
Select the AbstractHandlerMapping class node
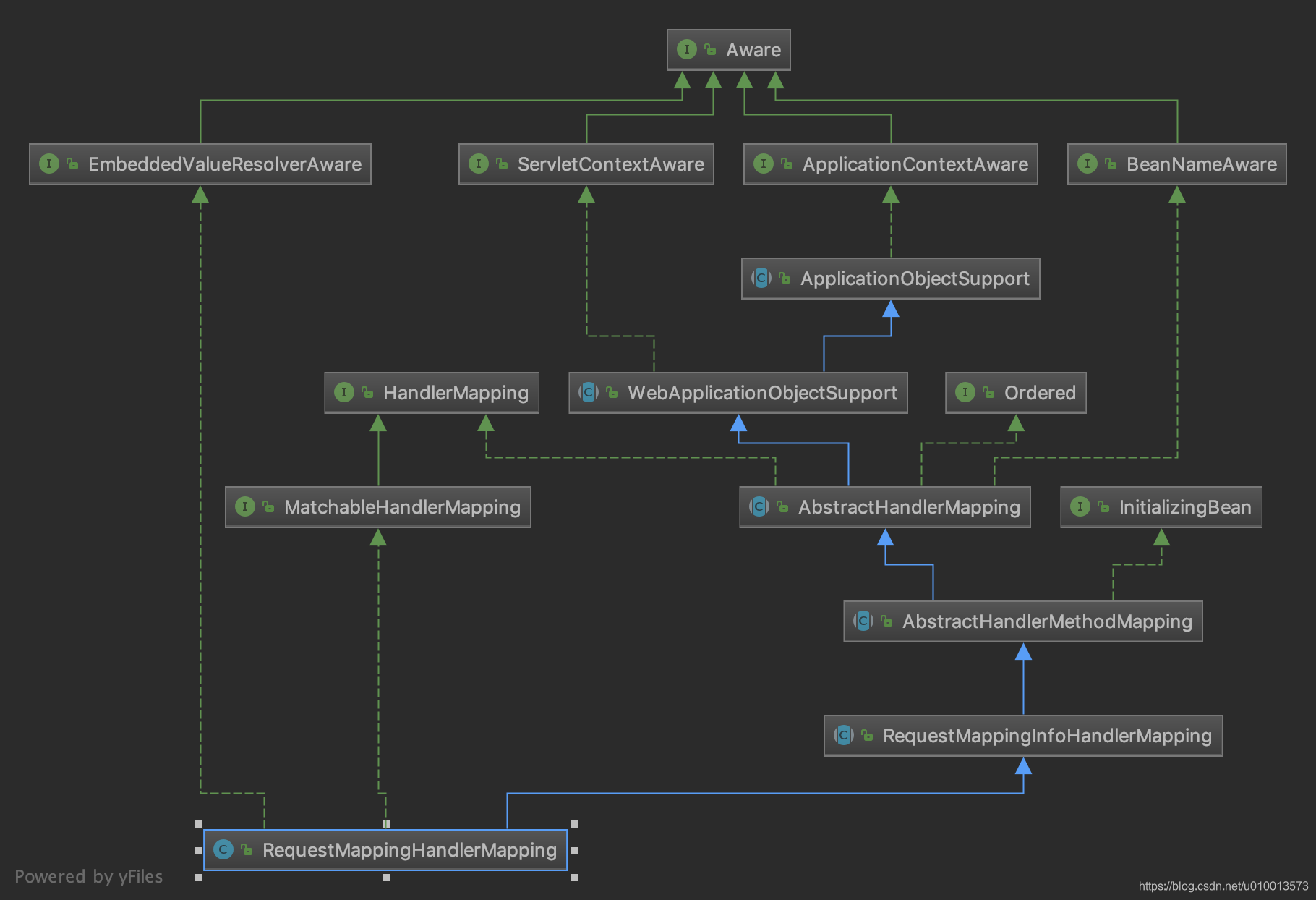pyautogui.click(x=884, y=507)
